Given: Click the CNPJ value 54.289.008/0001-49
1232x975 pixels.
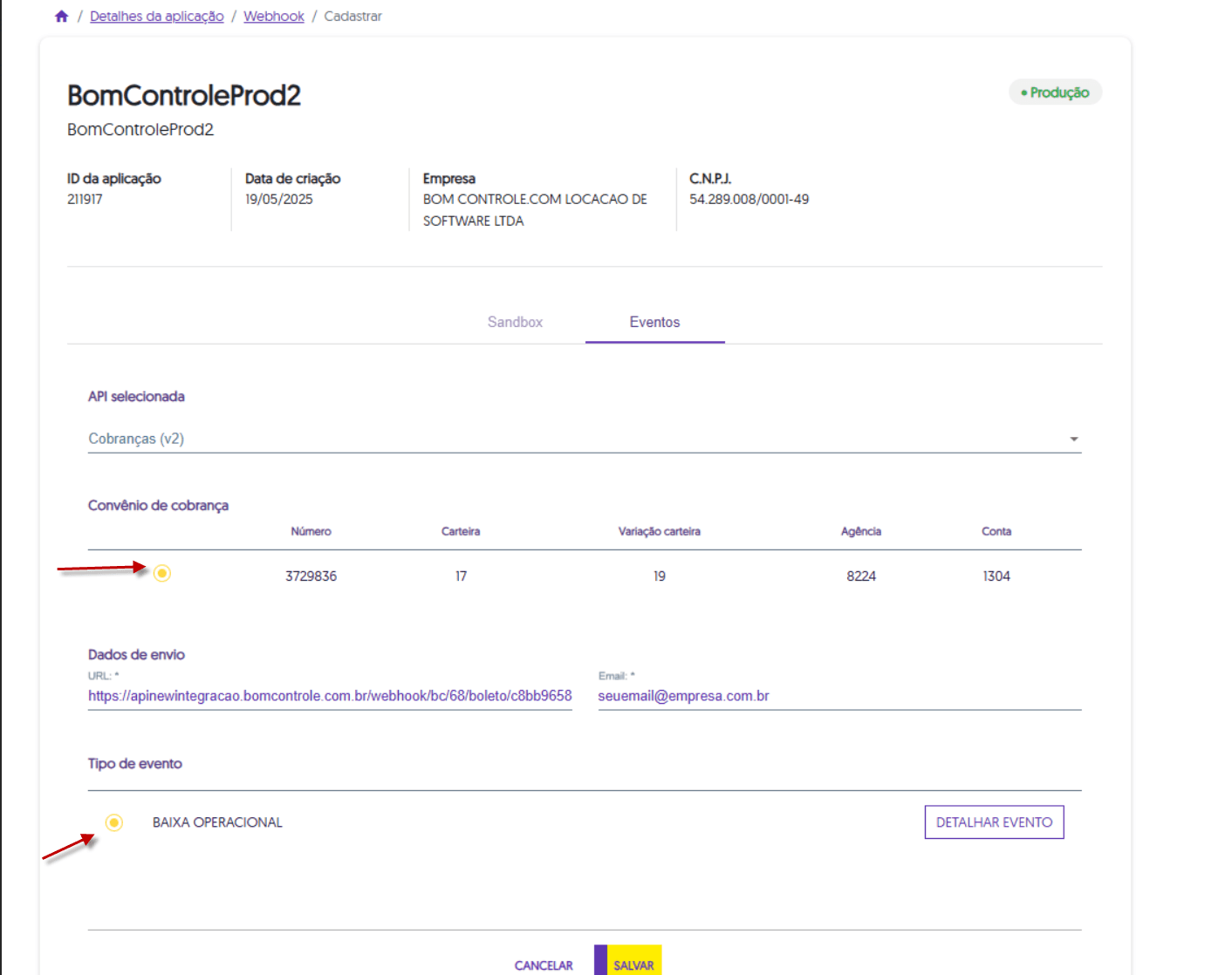Looking at the screenshot, I should click(749, 199).
